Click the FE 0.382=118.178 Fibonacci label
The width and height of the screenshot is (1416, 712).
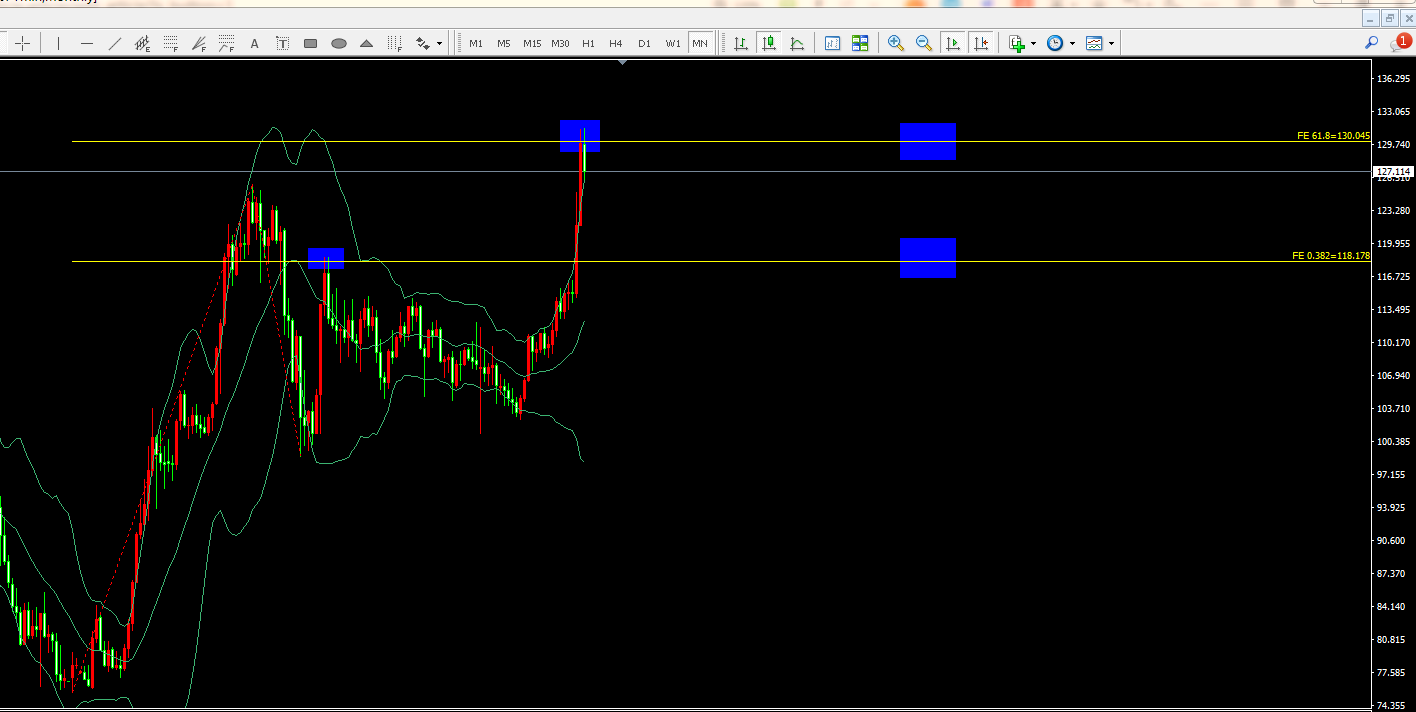click(x=1331, y=256)
